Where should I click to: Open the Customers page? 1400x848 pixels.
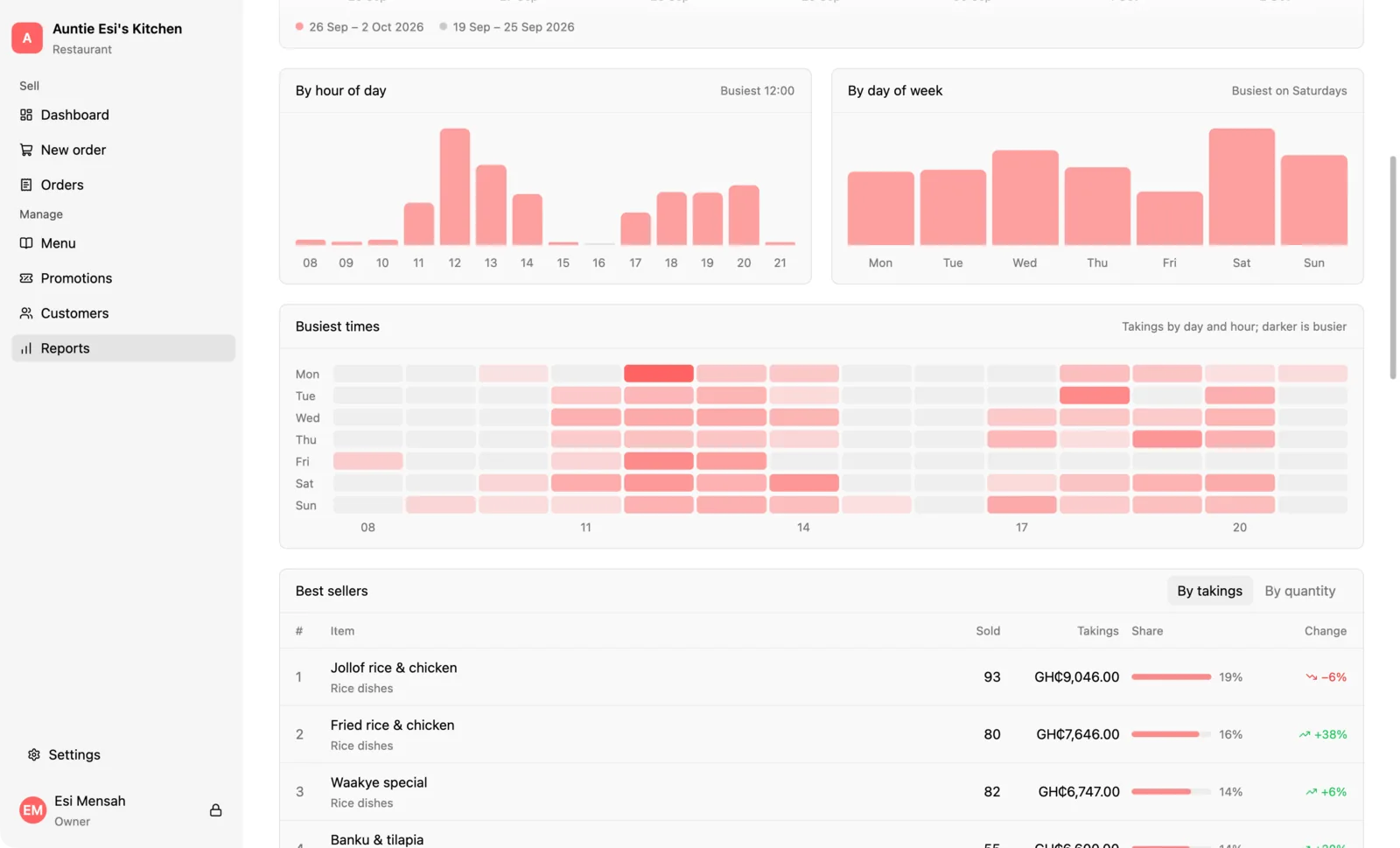[123, 313]
